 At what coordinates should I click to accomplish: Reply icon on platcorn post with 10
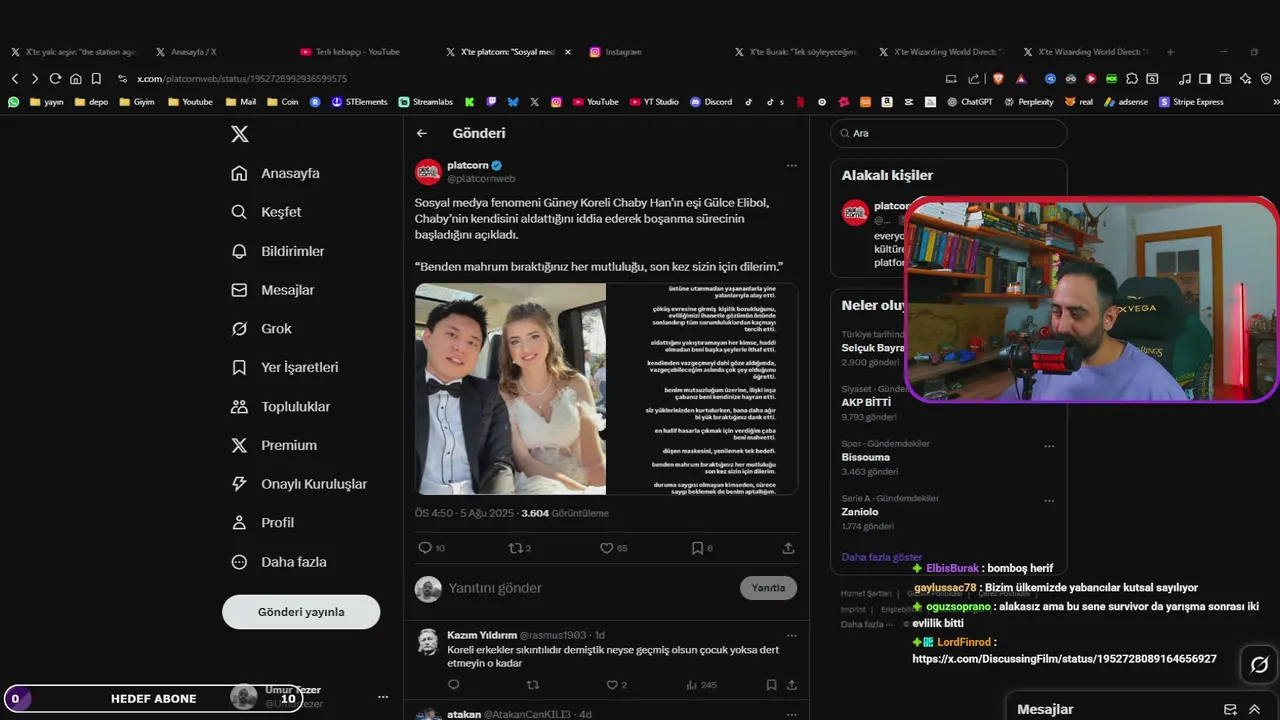pyautogui.click(x=425, y=548)
